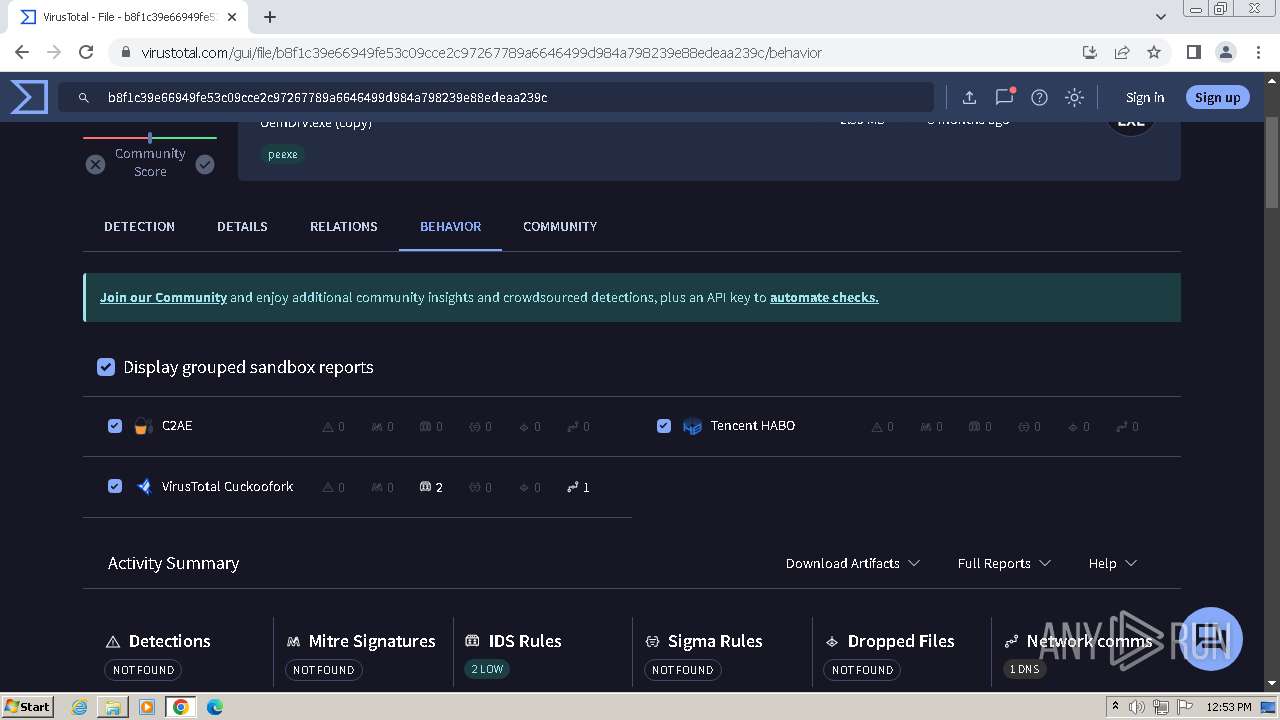Select the BEHAVIOR tab

pos(450,226)
